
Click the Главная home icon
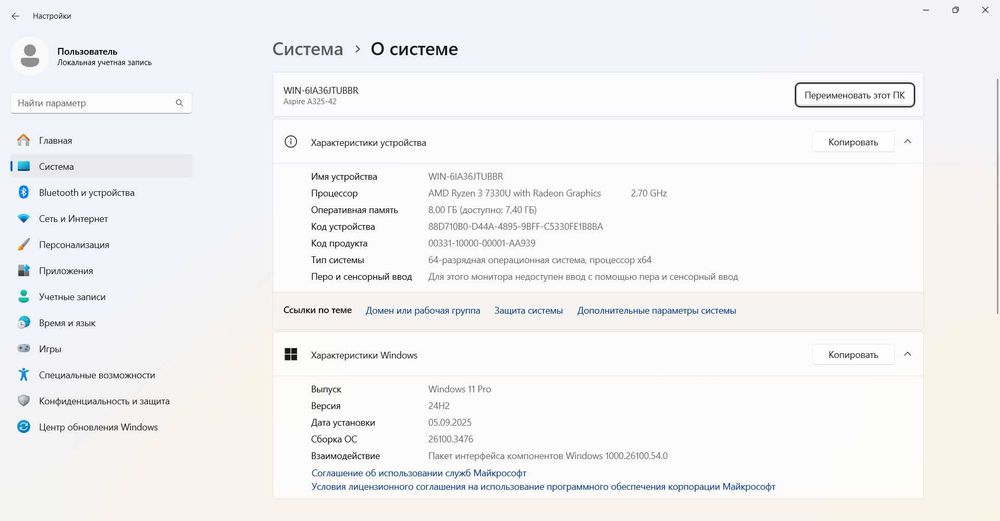(24, 140)
